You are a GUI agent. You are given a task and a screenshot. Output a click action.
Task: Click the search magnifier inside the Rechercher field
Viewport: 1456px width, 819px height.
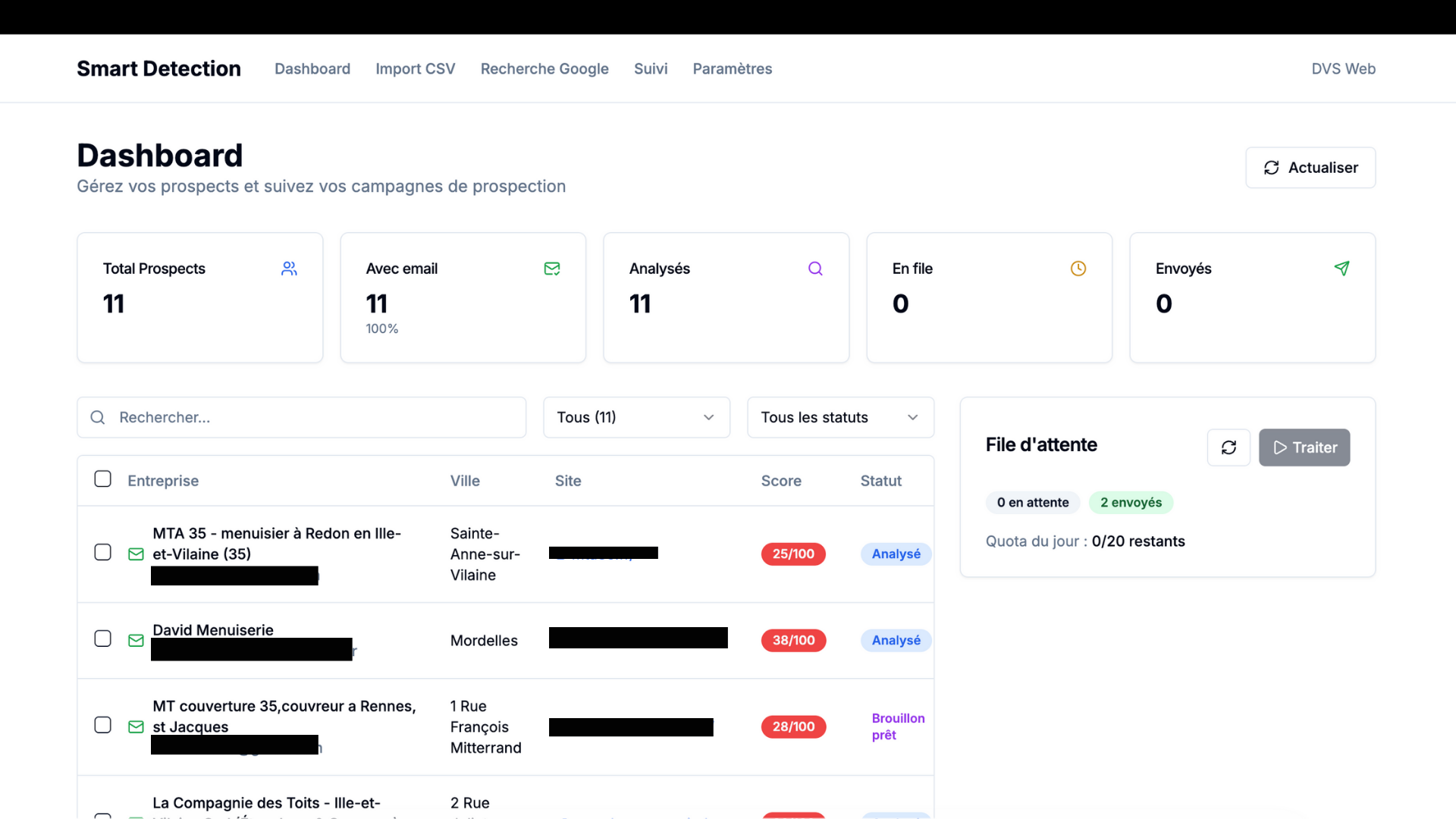[97, 417]
